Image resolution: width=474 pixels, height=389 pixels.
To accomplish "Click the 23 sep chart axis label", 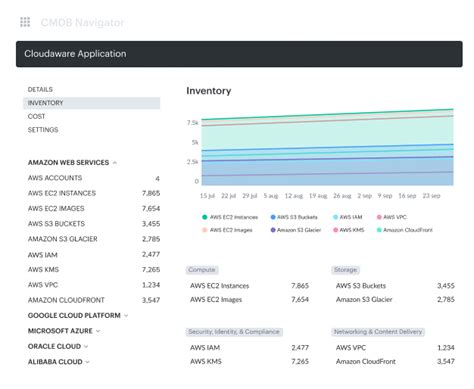I will tap(431, 196).
